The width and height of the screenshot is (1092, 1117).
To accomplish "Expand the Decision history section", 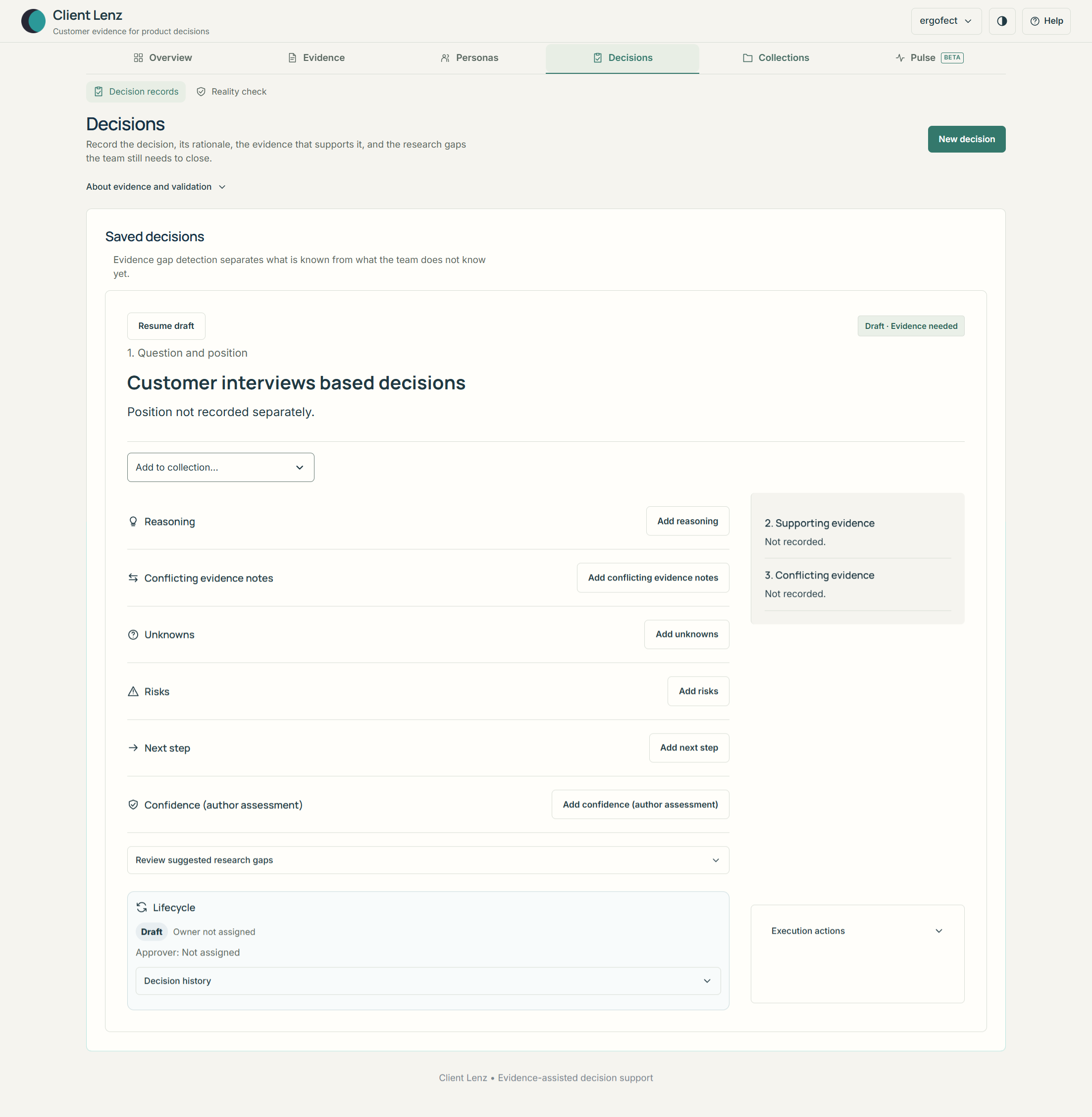I will (428, 981).
